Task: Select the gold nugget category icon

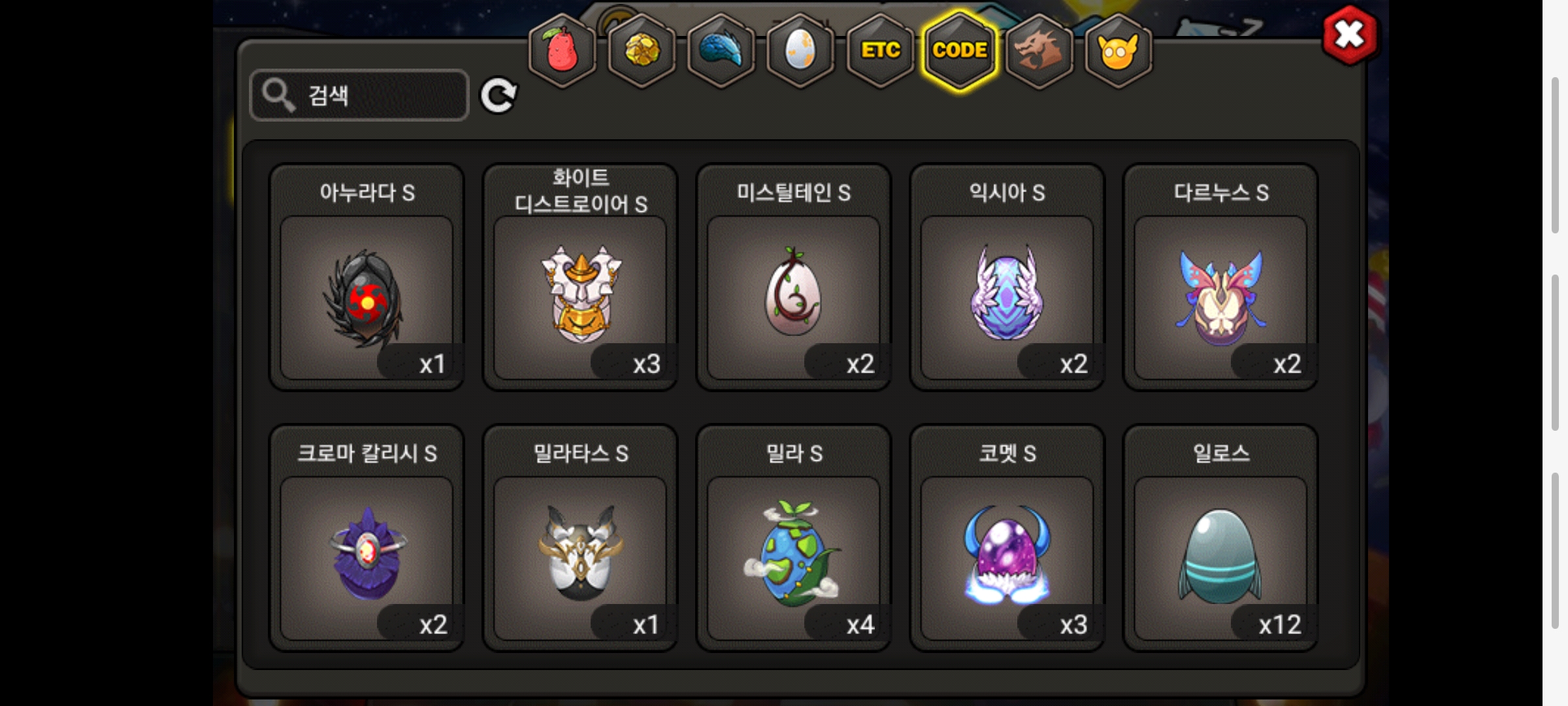Action: coord(642,50)
